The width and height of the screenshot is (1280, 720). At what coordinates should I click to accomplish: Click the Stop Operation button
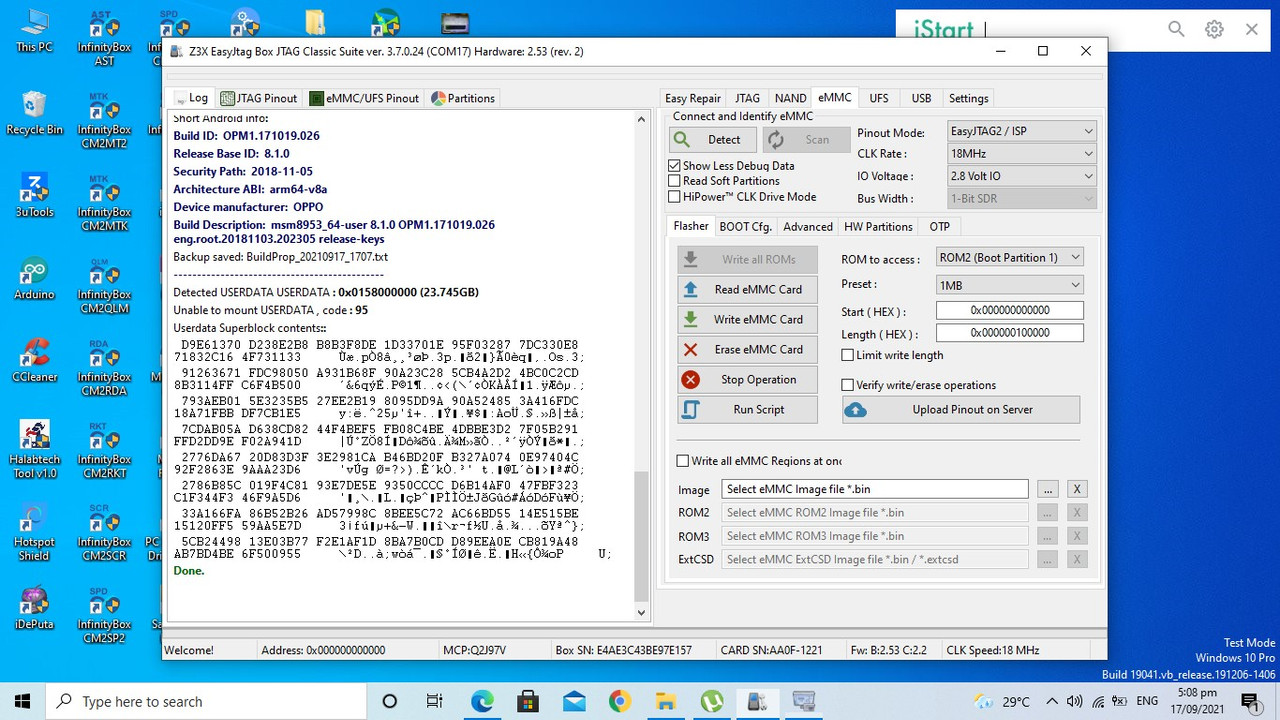[x=747, y=380]
